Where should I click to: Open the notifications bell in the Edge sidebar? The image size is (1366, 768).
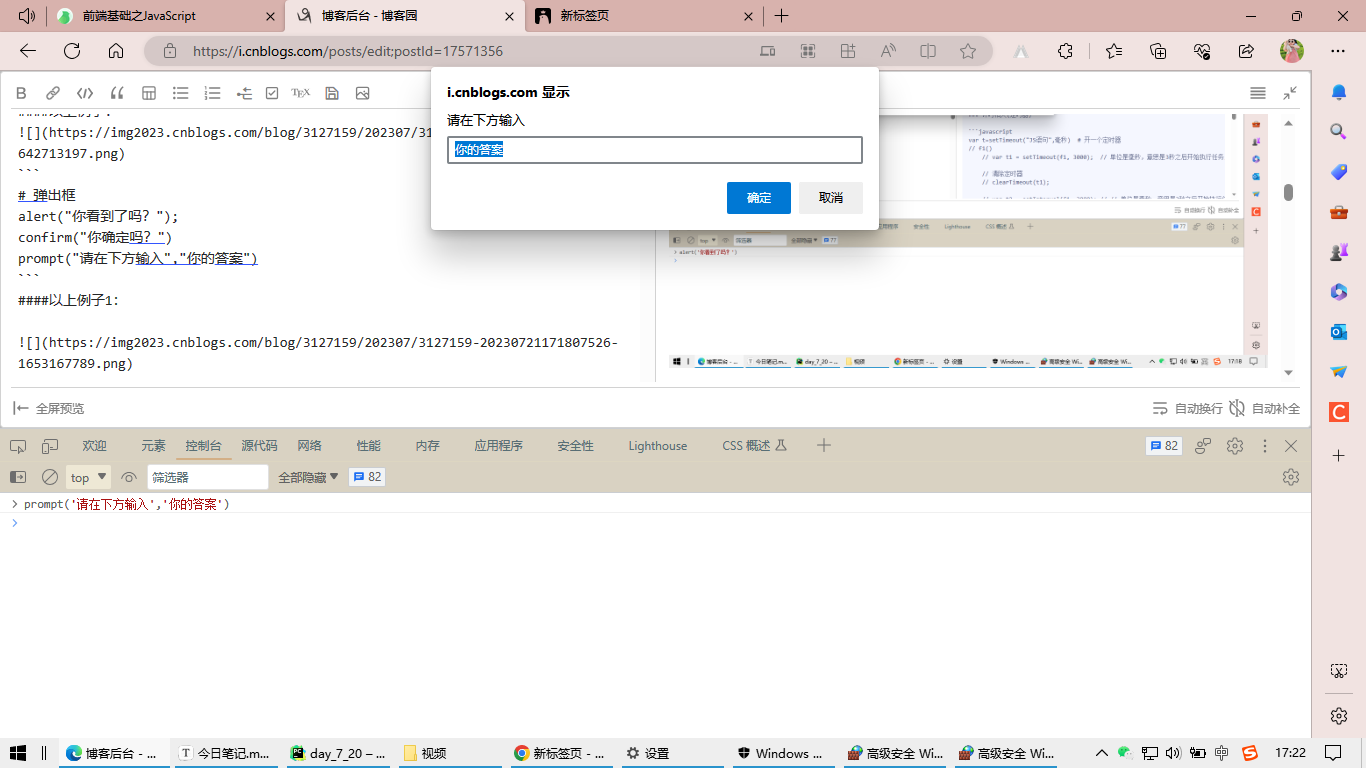tap(1339, 92)
